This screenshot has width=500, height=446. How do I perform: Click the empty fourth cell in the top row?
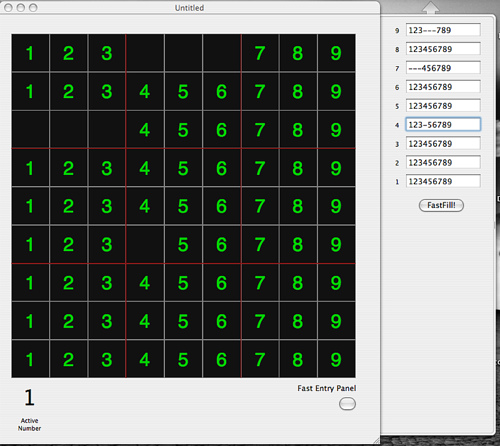(145, 53)
